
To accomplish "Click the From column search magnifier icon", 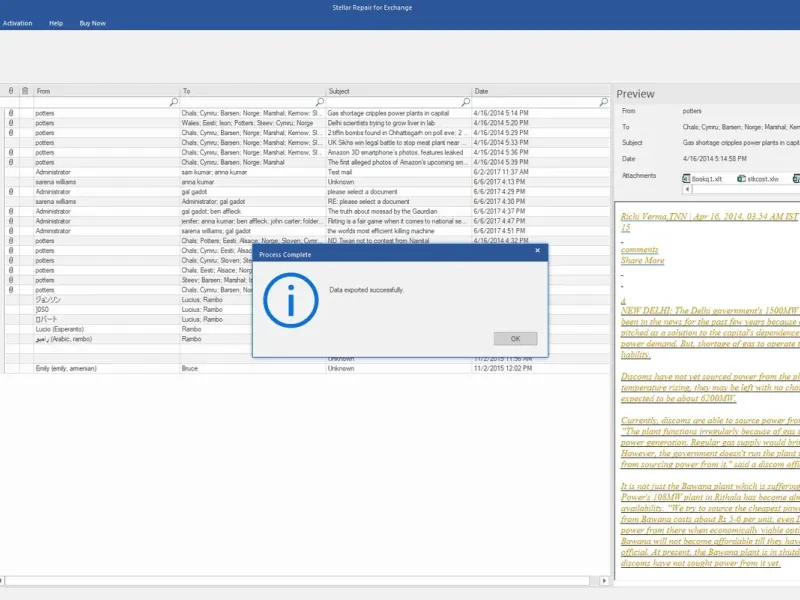I will [x=173, y=102].
